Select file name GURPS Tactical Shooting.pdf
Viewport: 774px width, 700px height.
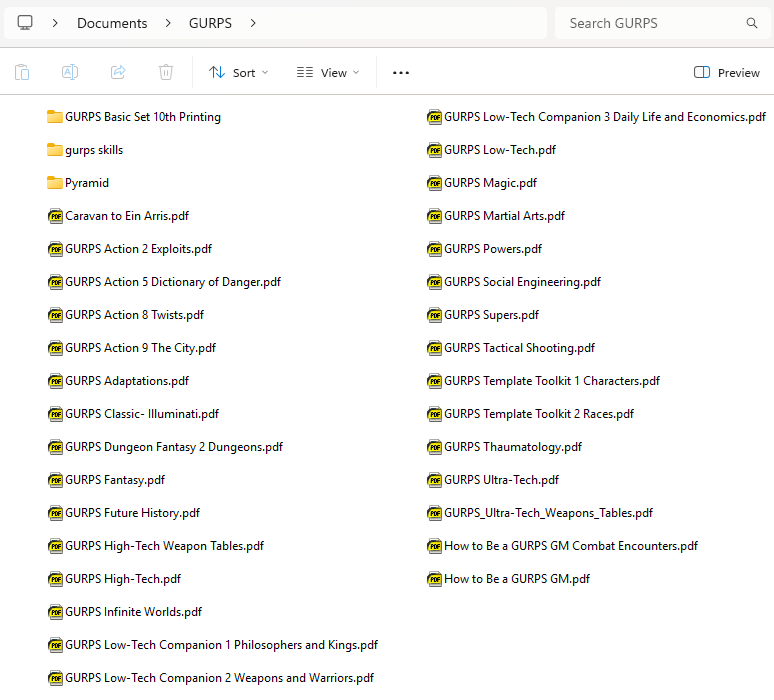pos(520,348)
